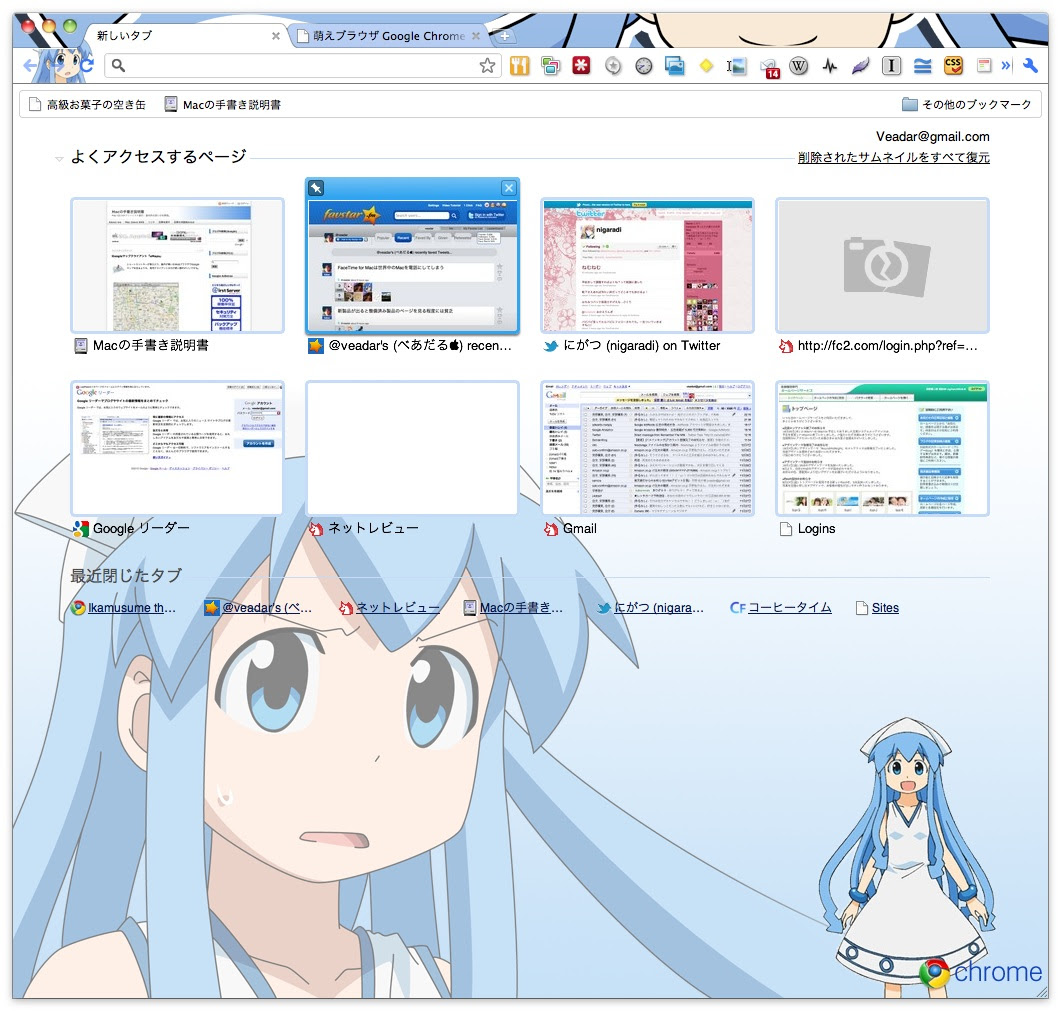Open the Logins page thumbnail
This screenshot has width=1061, height=1011.
882,448
